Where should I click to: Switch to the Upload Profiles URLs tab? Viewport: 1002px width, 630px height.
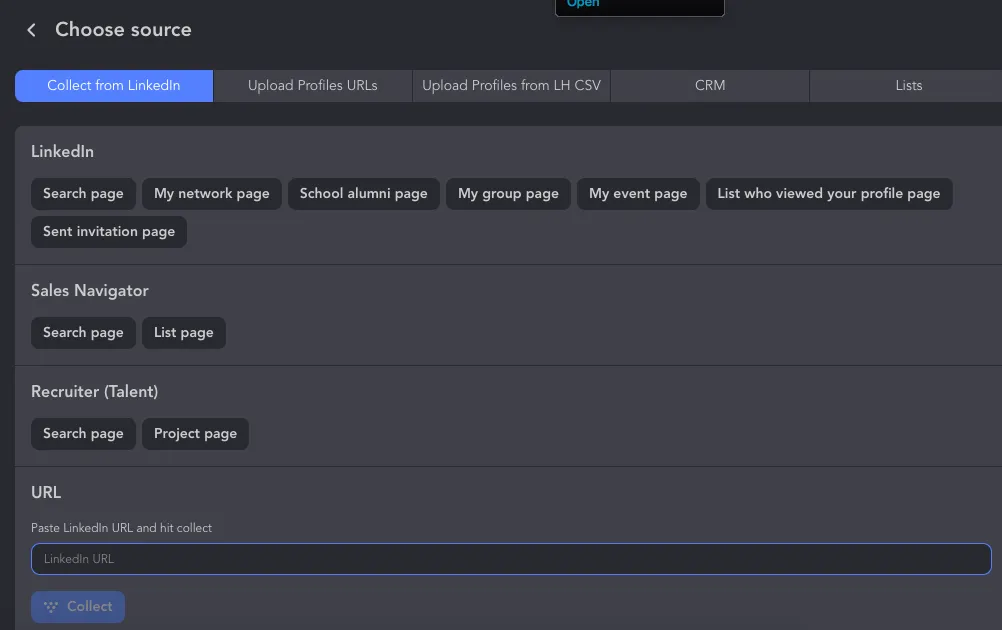[312, 86]
